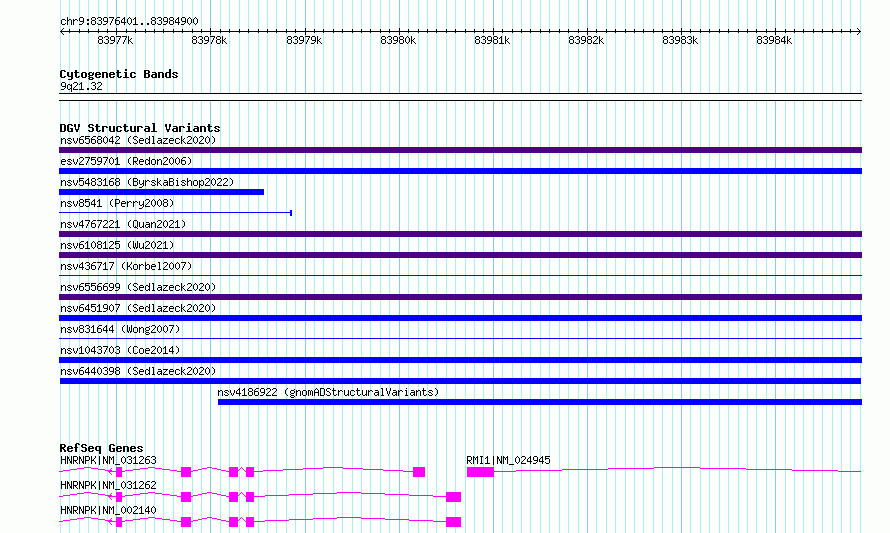890x533 pixels.
Task: Click the purple bar for nsv6108125
Action: coord(460,255)
